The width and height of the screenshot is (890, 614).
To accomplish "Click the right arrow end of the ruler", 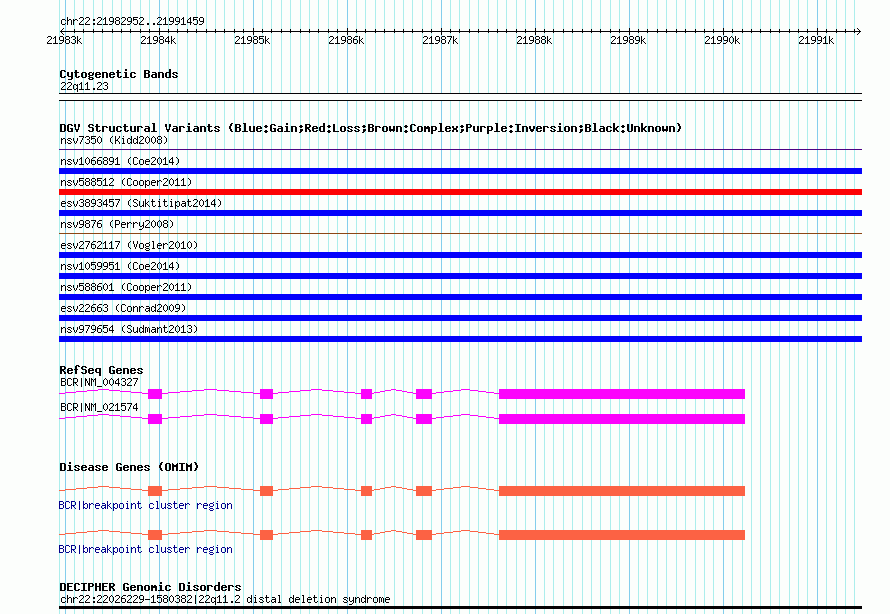I will pyautogui.click(x=858, y=31).
